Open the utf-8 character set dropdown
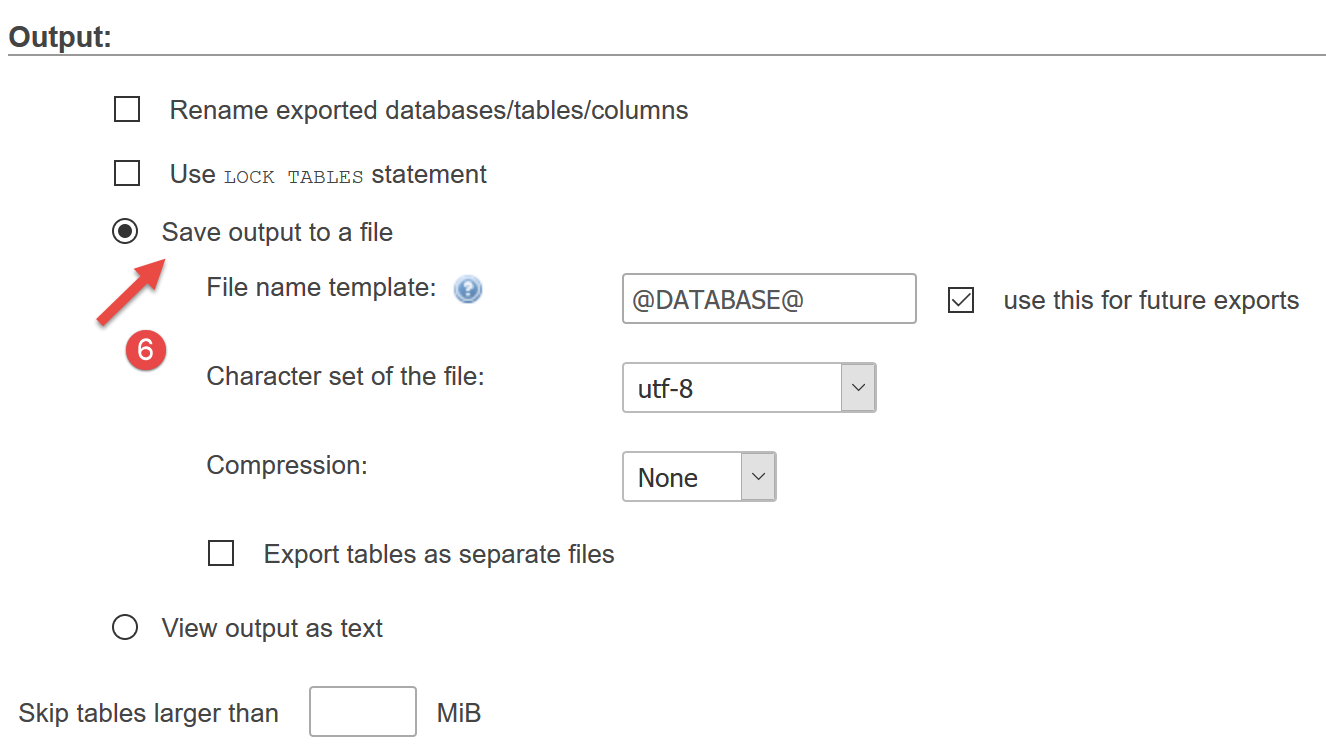The width and height of the screenshot is (1326, 753). coord(749,388)
